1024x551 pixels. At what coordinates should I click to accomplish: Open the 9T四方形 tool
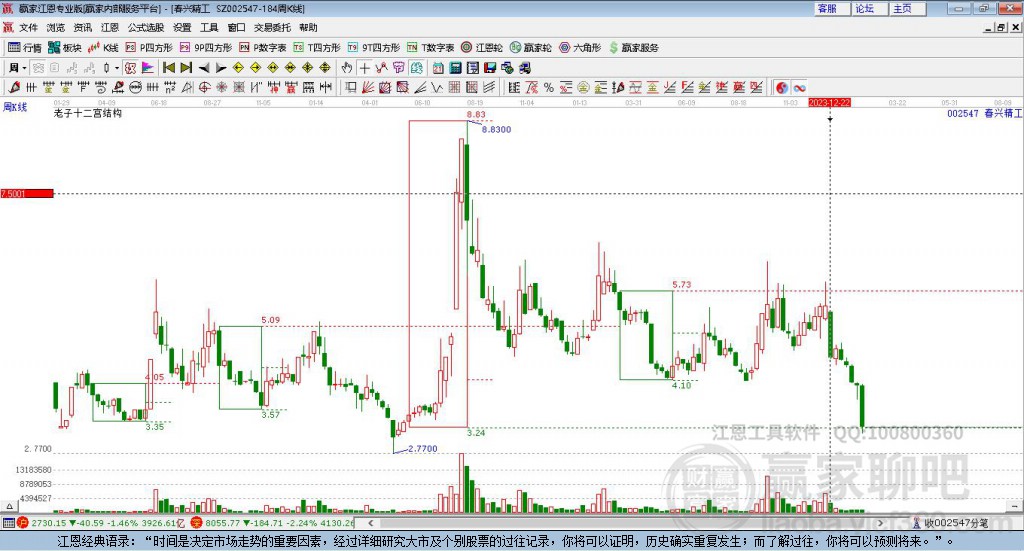374,48
